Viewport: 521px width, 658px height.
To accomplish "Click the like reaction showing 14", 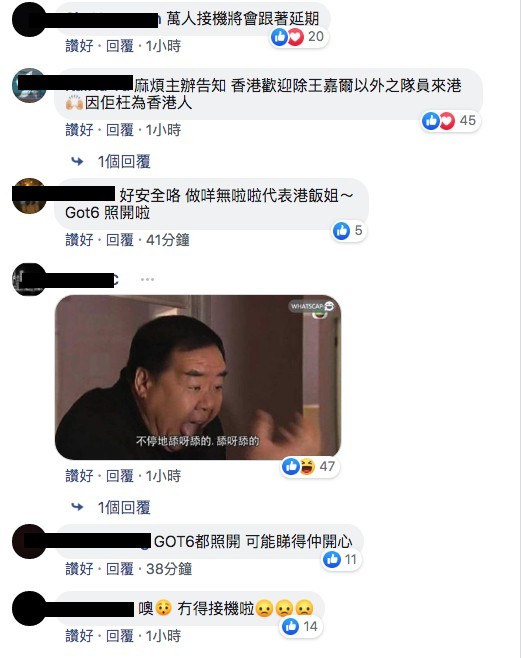I will click(x=301, y=627).
